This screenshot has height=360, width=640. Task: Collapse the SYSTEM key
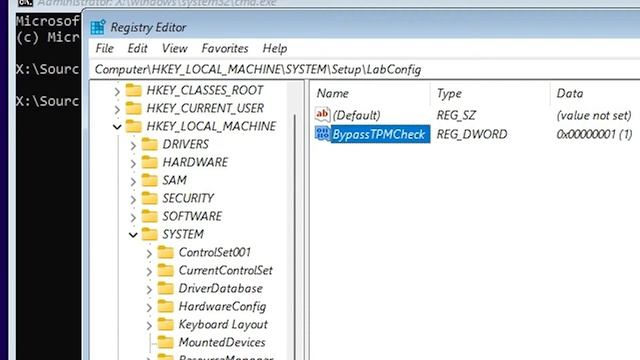133,235
